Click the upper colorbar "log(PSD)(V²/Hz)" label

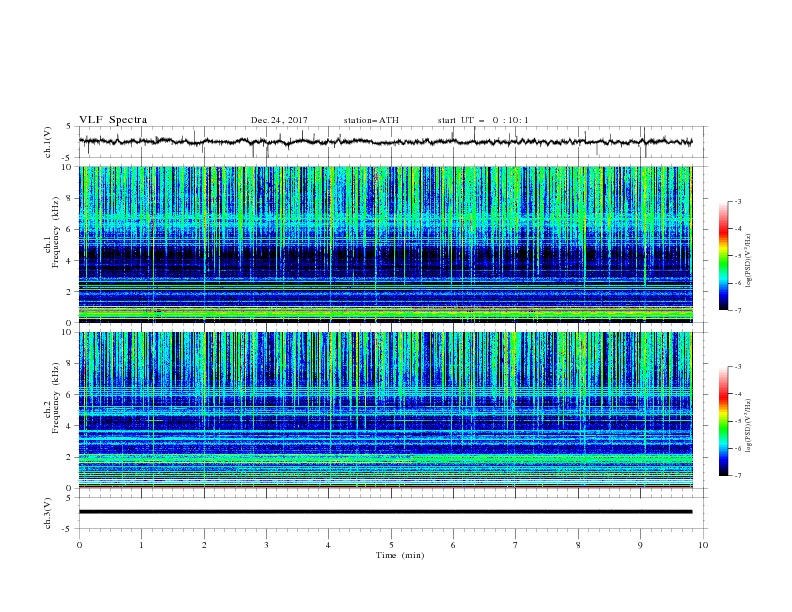748,261
